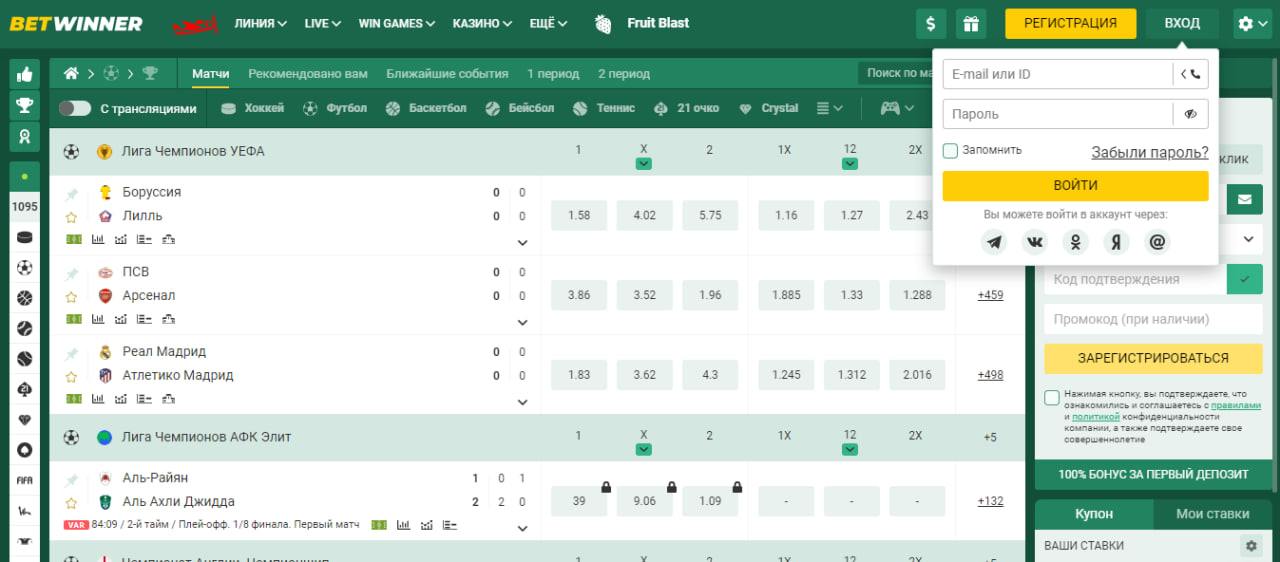The width and height of the screenshot is (1280, 562).
Task: Open the trophy icon in left sidebar
Action: 25,105
